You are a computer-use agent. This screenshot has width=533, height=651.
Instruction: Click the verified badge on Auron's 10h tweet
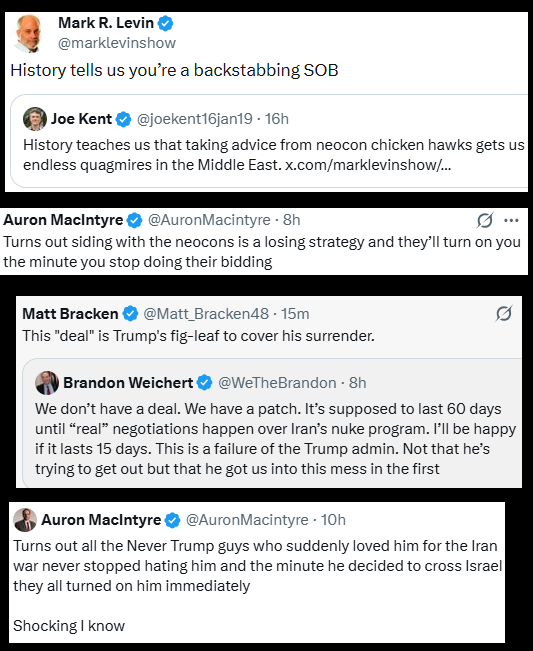point(173,520)
